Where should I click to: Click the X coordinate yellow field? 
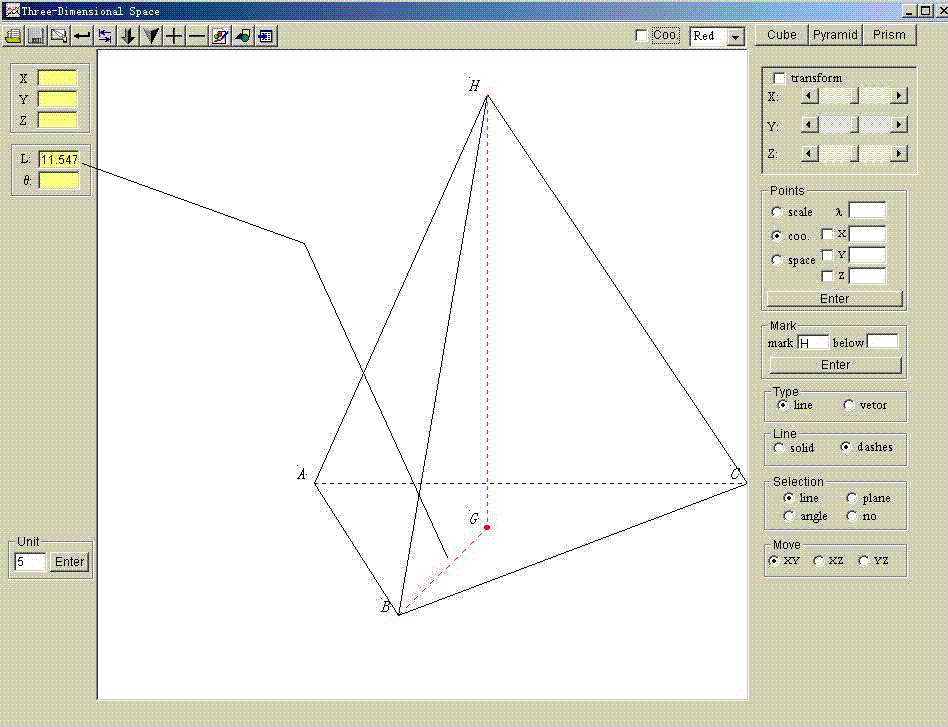[x=57, y=78]
